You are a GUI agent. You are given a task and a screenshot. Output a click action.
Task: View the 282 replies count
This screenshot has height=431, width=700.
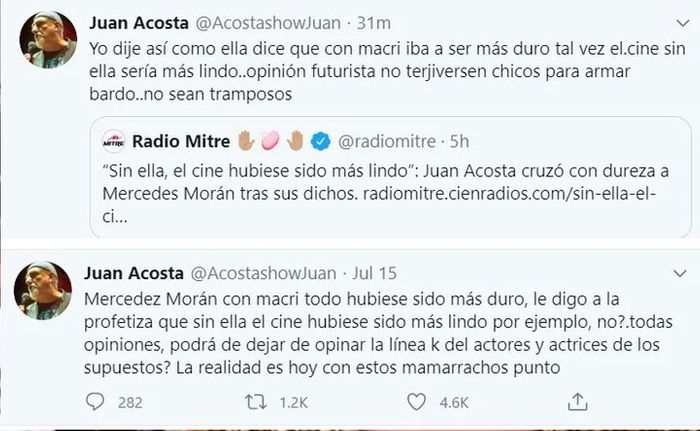click(128, 401)
